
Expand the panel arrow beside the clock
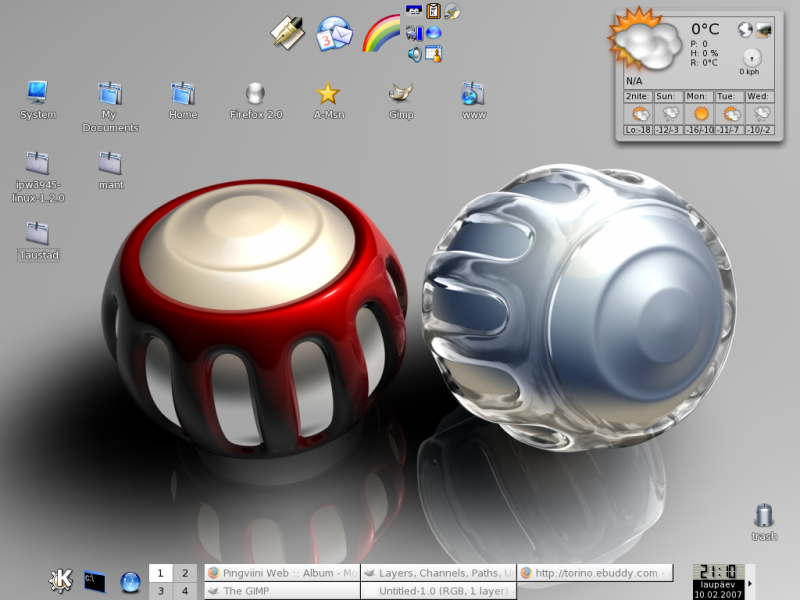pyautogui.click(x=750, y=582)
